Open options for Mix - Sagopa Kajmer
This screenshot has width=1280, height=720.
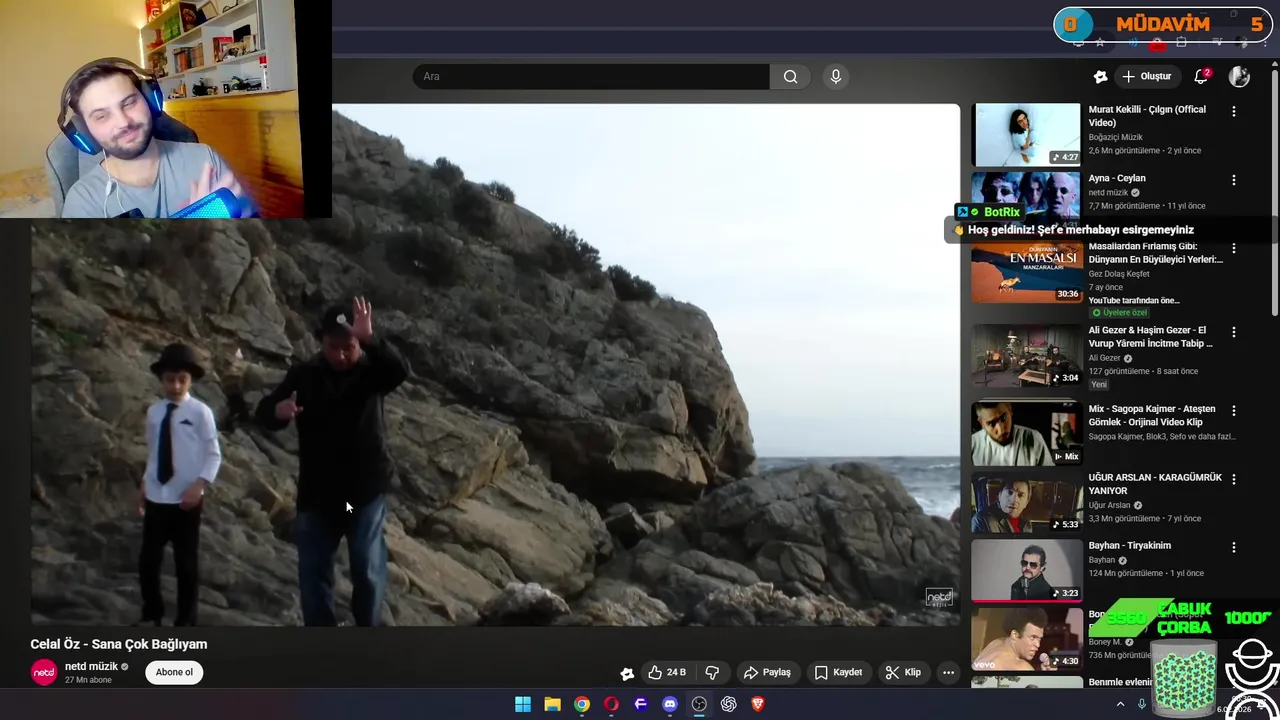pos(1233,410)
